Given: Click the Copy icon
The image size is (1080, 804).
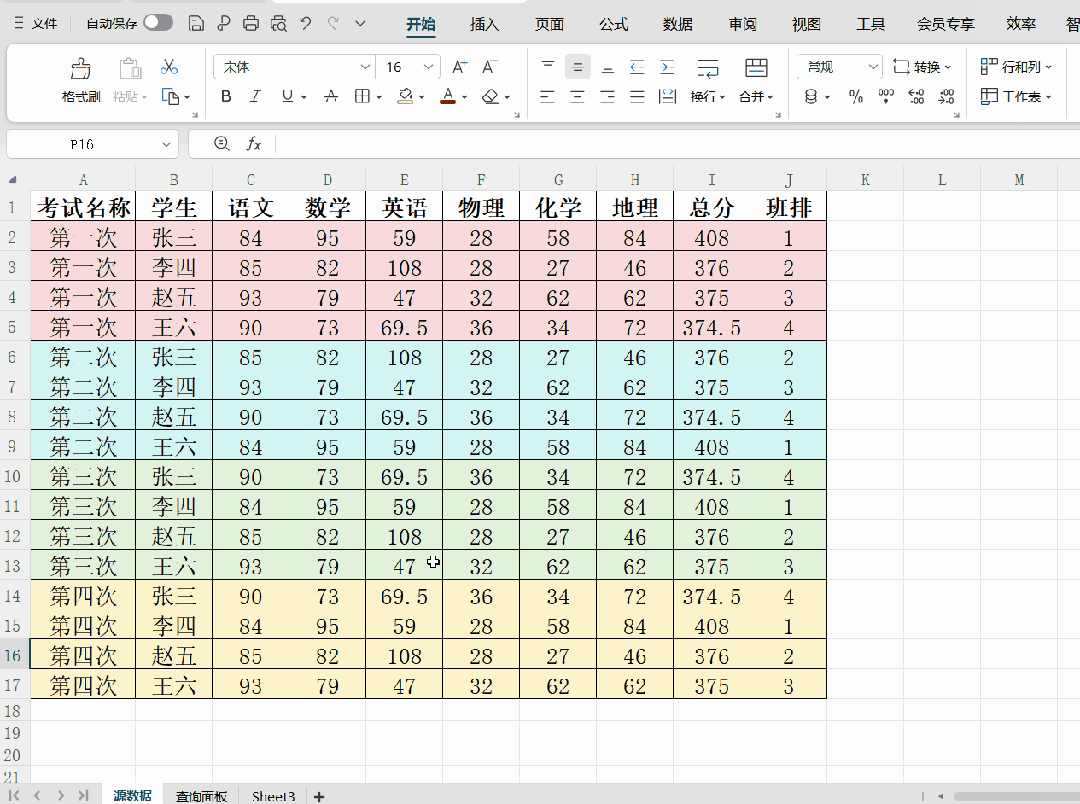Looking at the screenshot, I should (x=170, y=96).
